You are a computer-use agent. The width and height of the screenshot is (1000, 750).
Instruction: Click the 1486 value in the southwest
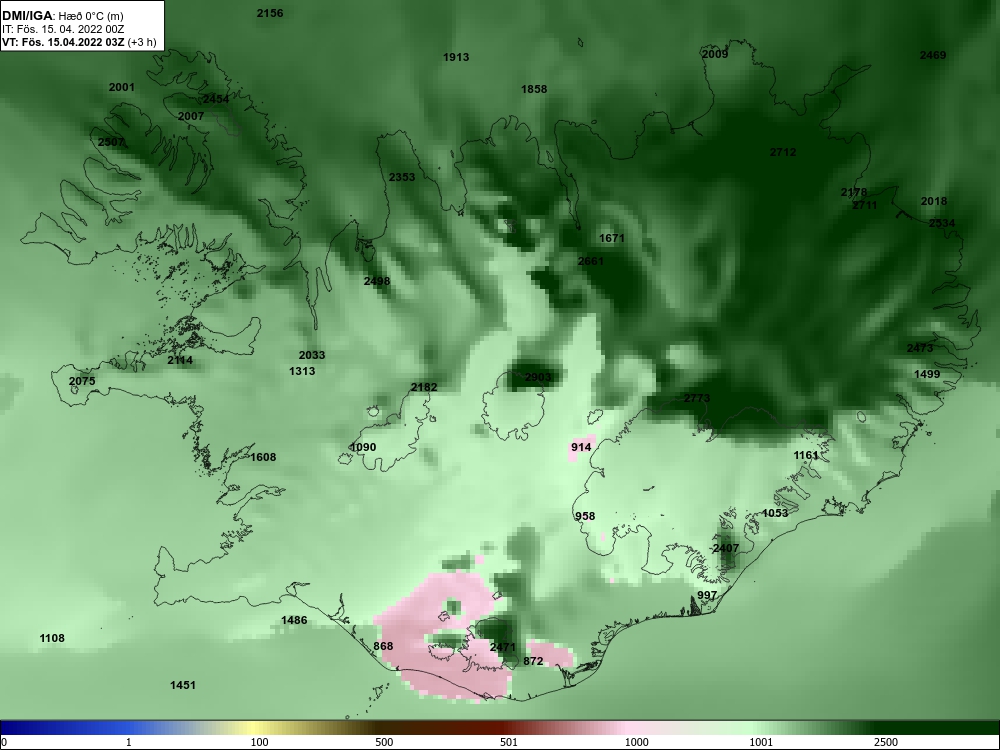(x=294, y=621)
